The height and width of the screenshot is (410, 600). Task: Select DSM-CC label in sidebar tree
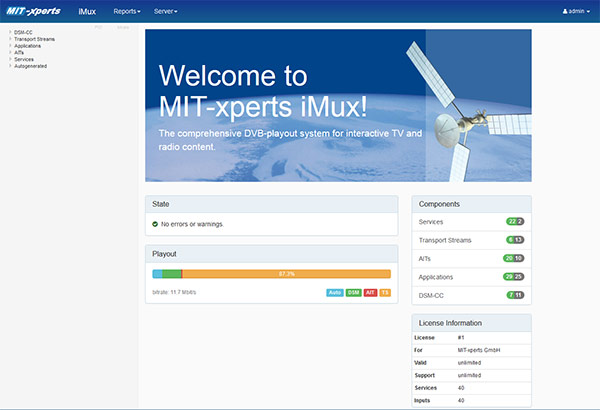pyautogui.click(x=23, y=33)
